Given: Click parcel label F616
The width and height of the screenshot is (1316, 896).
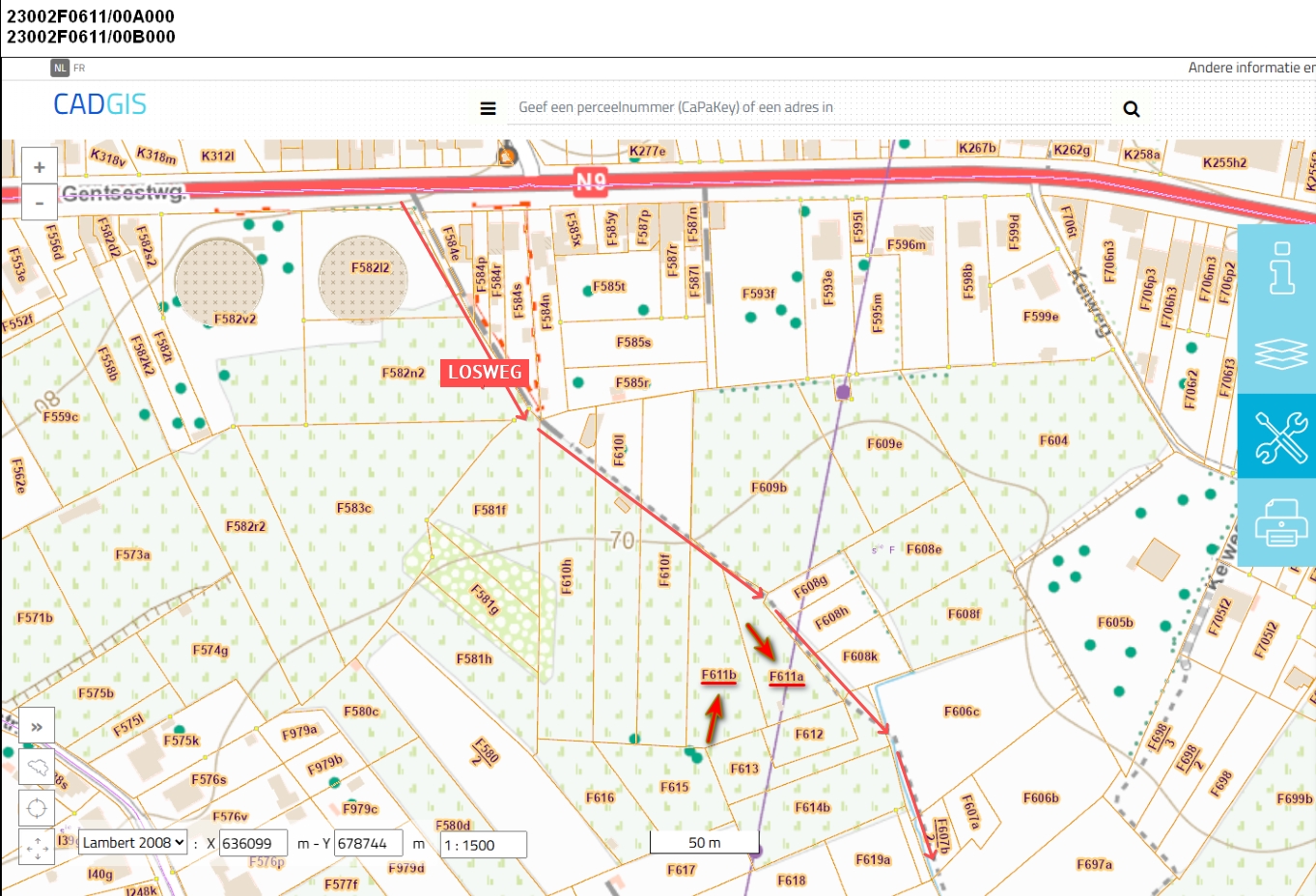Looking at the screenshot, I should [600, 798].
